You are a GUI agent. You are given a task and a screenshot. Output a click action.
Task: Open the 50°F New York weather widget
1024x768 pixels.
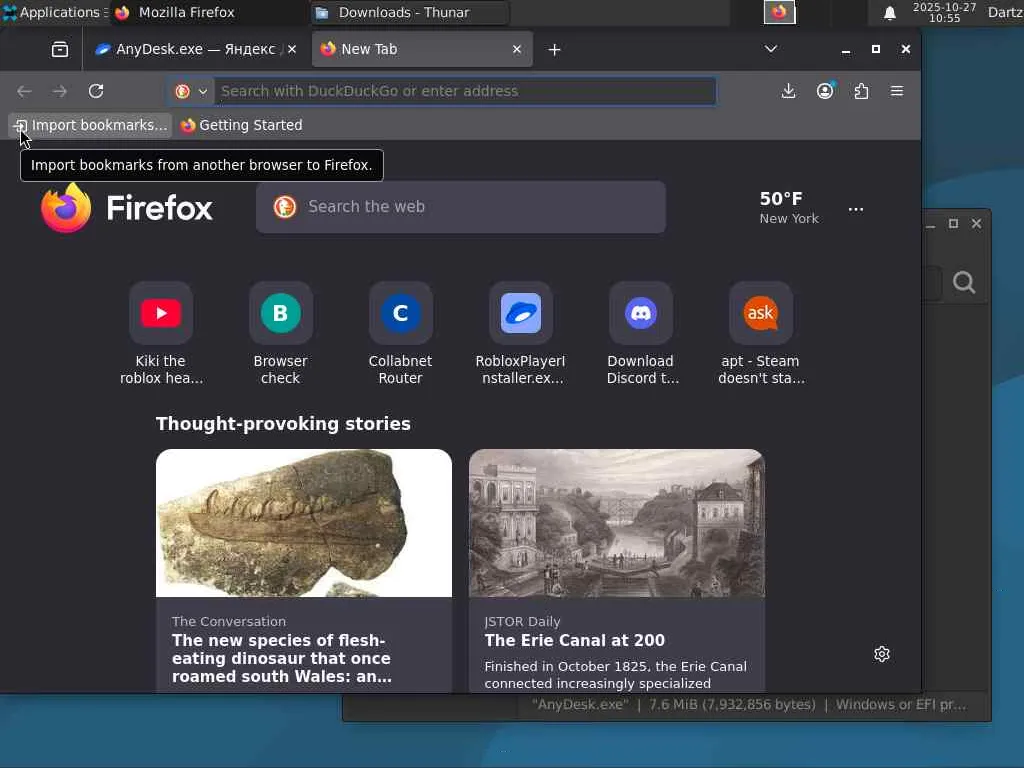point(789,208)
